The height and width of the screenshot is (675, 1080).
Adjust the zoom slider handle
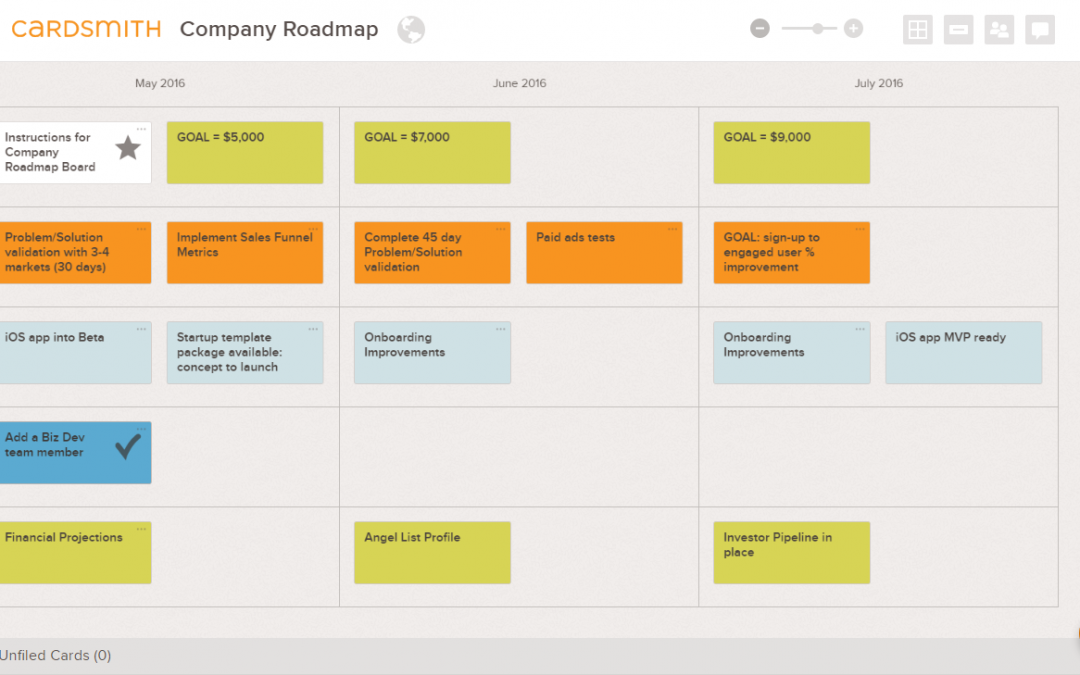tap(818, 28)
